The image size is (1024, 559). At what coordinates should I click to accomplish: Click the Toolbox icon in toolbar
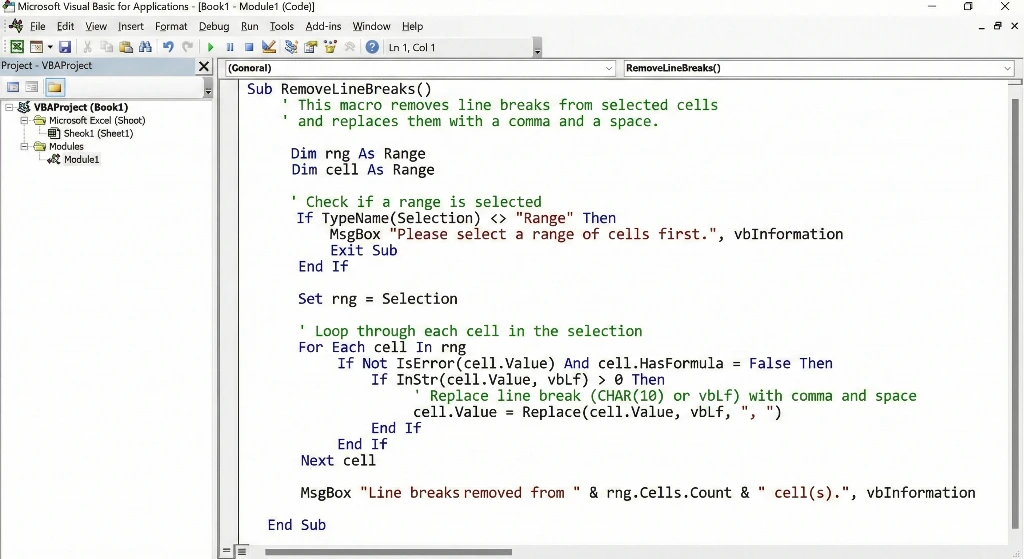click(x=350, y=47)
